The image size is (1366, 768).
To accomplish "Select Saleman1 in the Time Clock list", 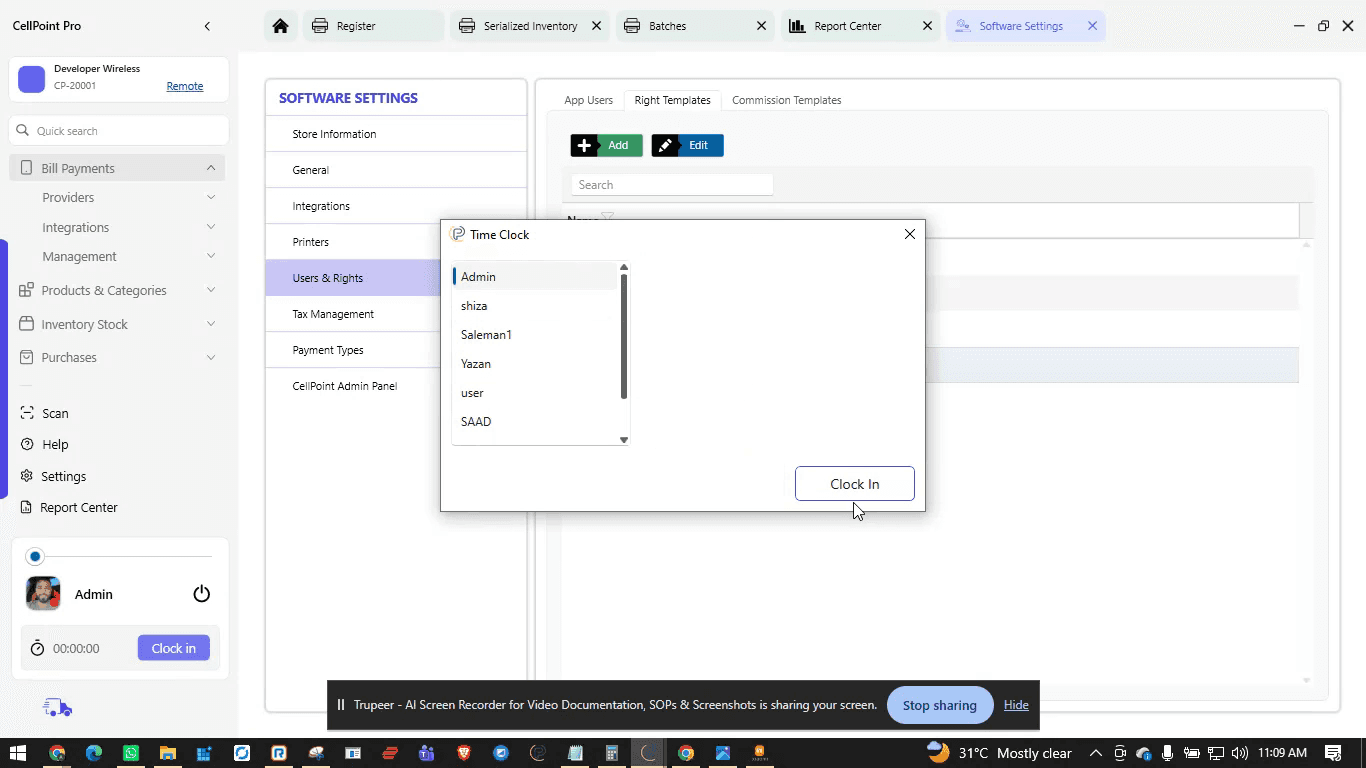I will point(535,335).
